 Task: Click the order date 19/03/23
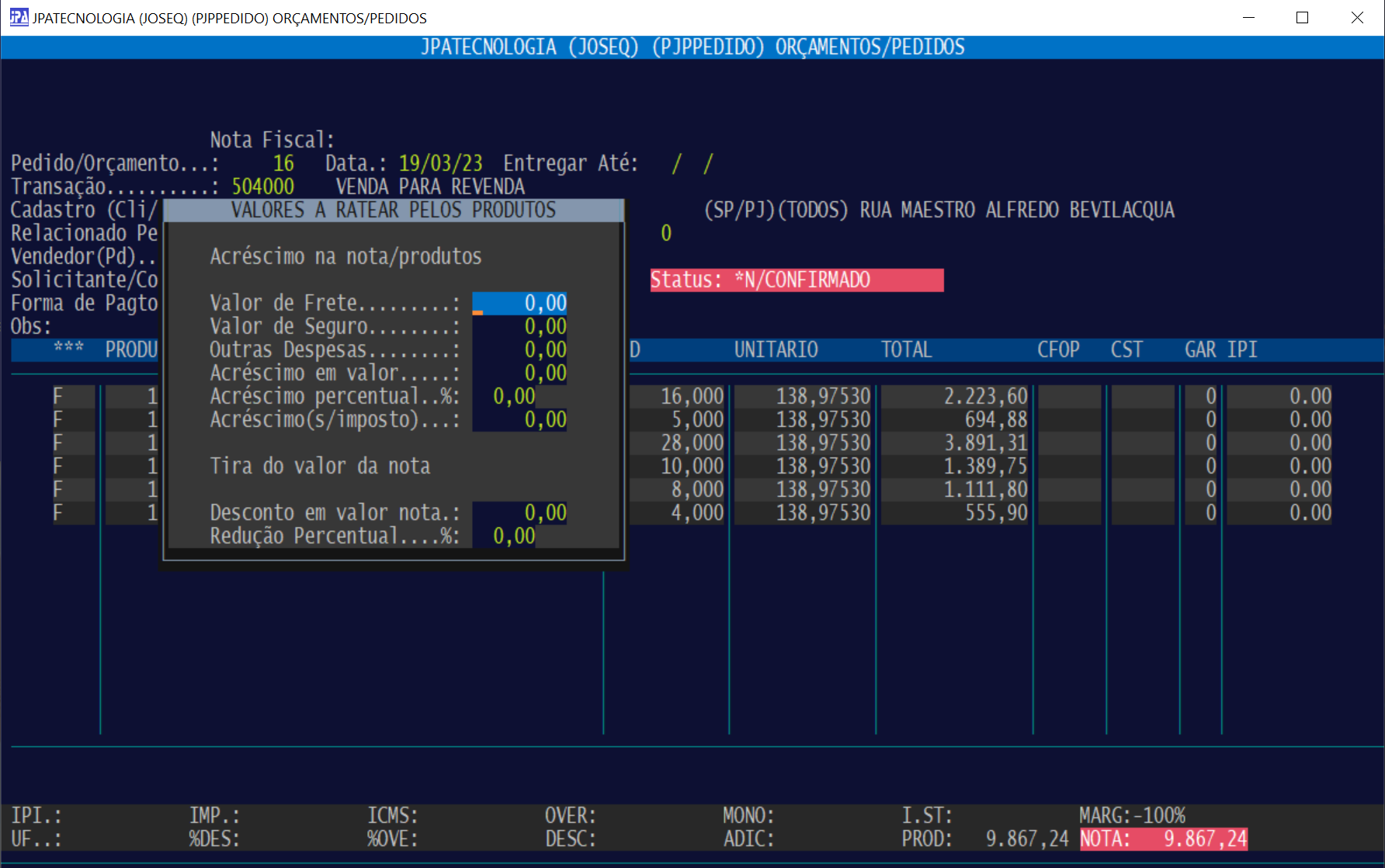(440, 163)
